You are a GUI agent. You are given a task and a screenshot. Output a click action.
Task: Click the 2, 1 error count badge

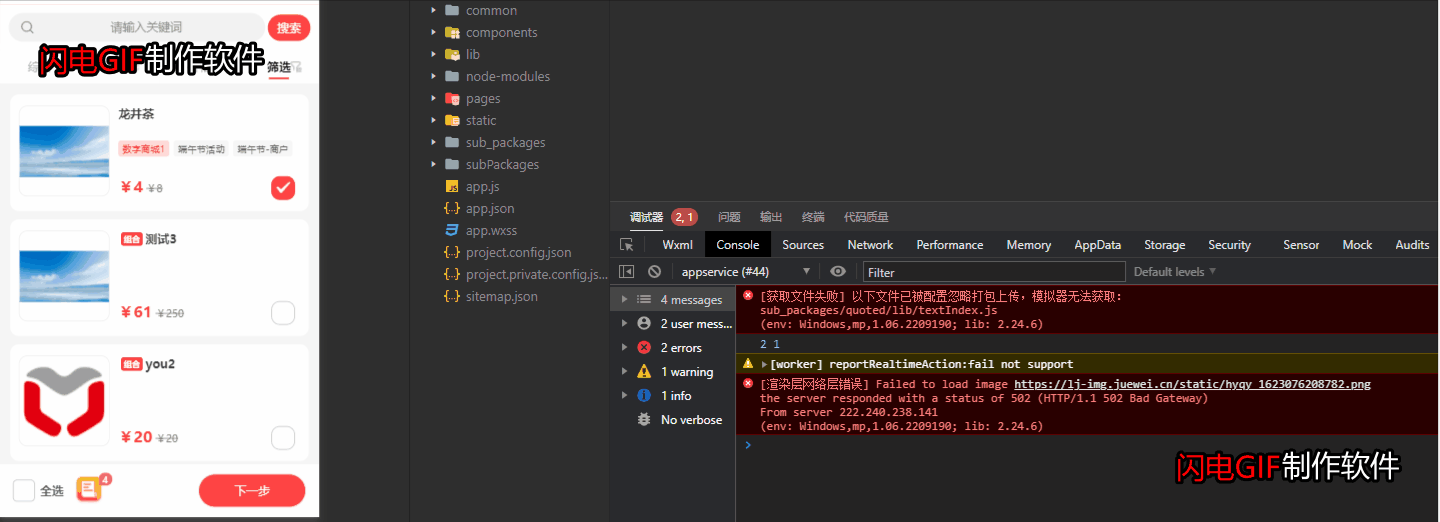pos(684,217)
